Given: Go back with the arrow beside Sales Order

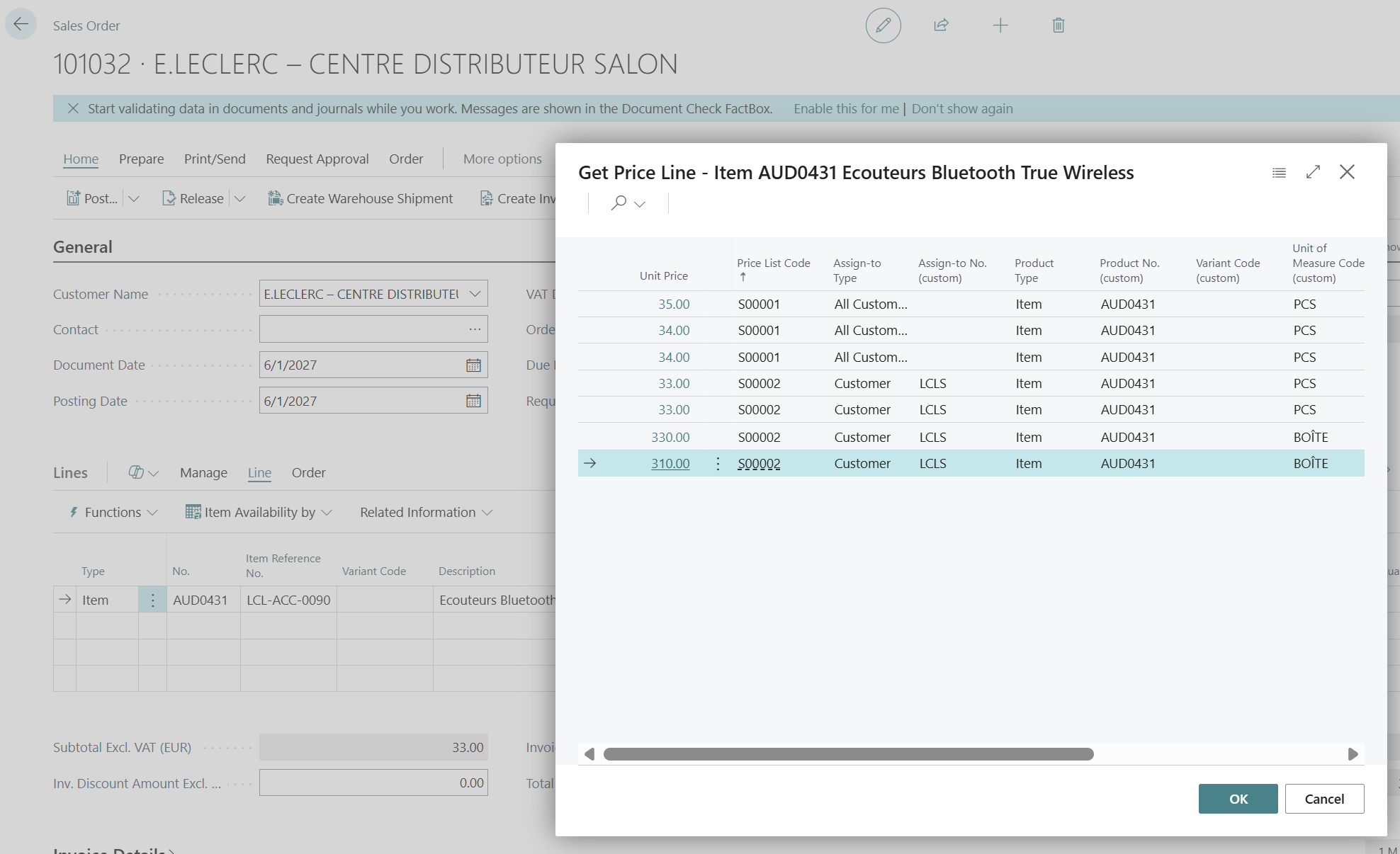Looking at the screenshot, I should (21, 25).
